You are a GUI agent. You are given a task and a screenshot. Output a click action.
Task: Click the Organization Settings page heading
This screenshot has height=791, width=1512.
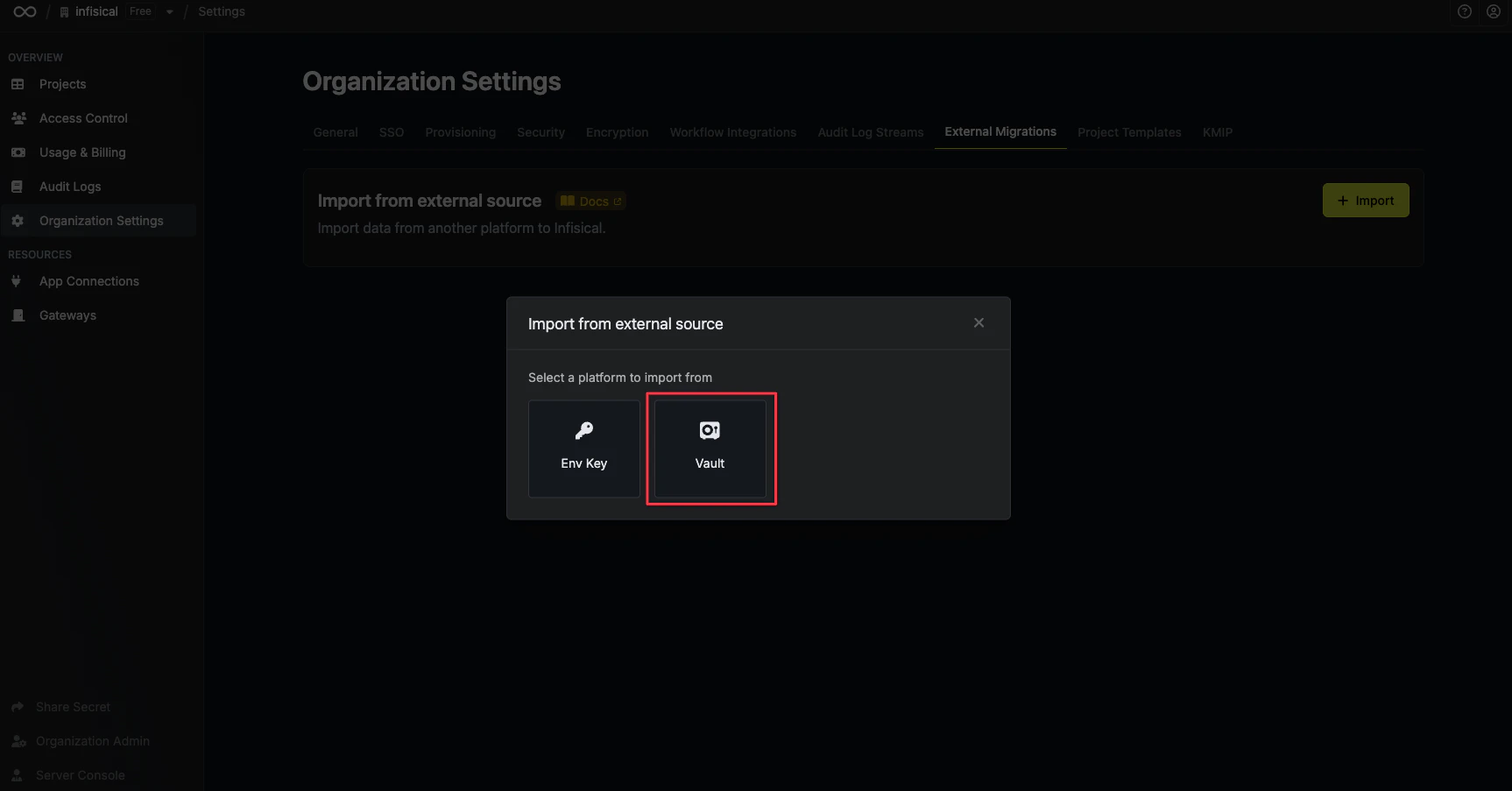432,81
